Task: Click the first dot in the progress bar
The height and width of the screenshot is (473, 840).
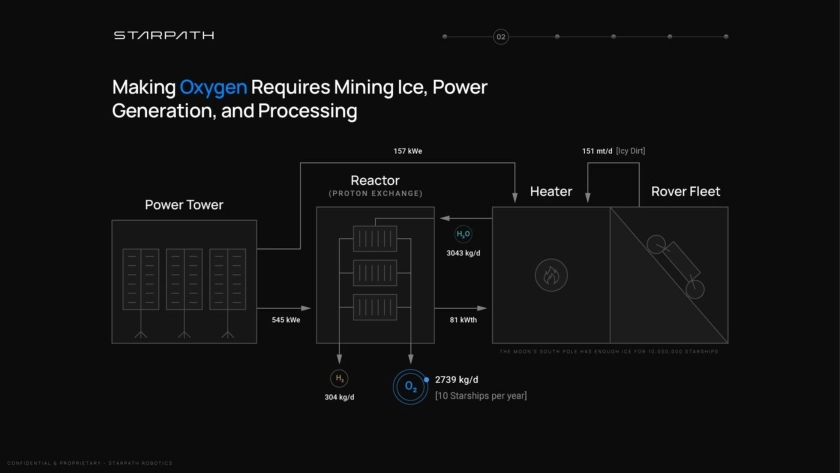Action: [x=445, y=37]
